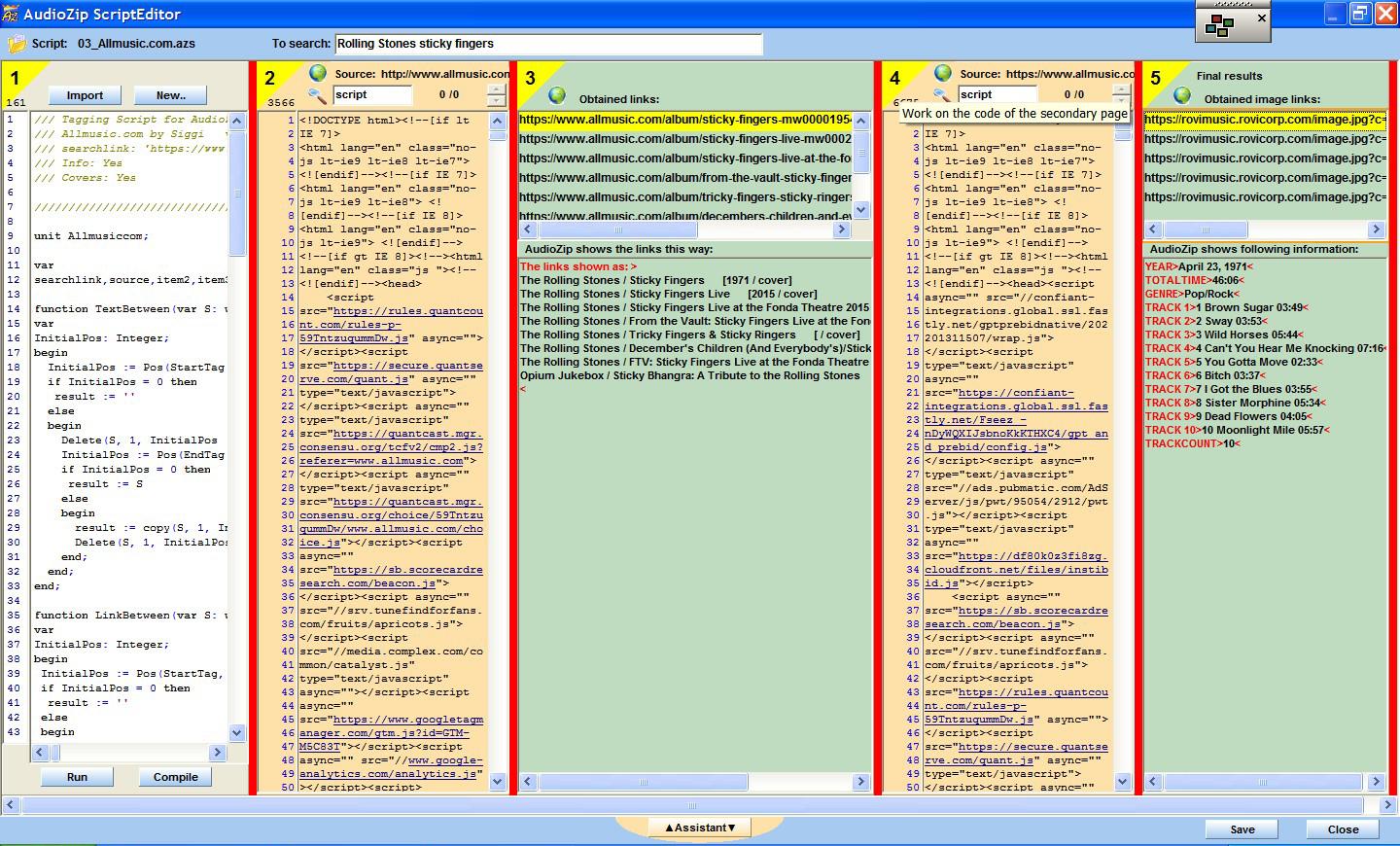
Task: Click the Import button in panel 1
Action: point(85,95)
